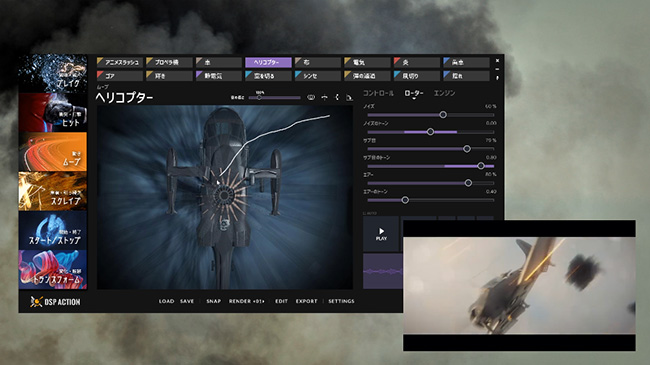Click the ramp-curve icon left of コントロール tab
This screenshot has height=365, width=650.
(349, 98)
